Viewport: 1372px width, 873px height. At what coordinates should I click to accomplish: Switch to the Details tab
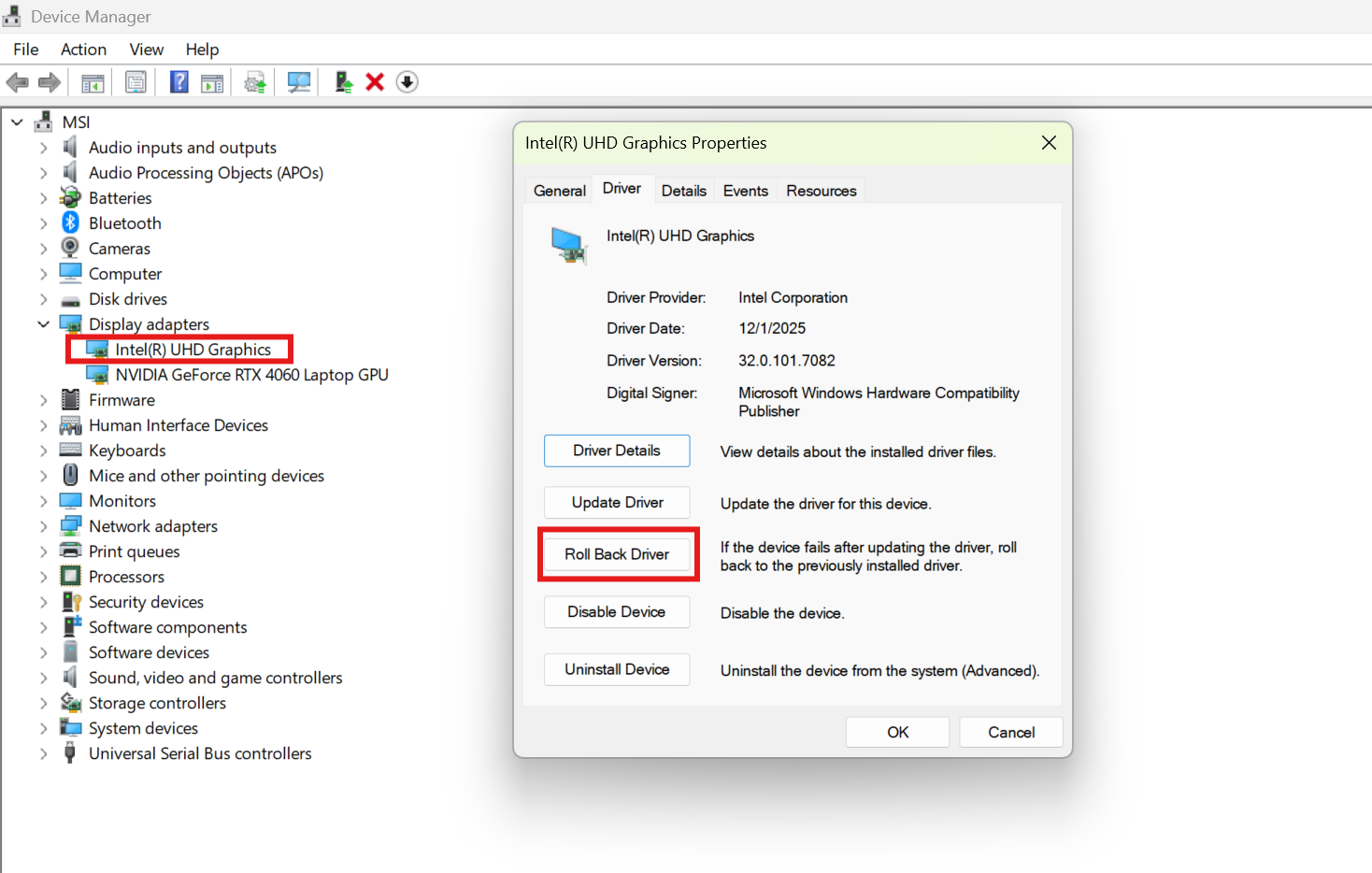683,191
